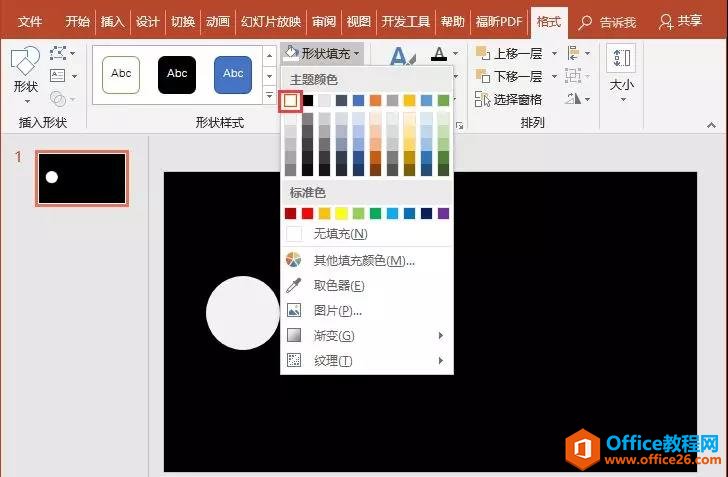Apply the black Abc shape style
Screen dimensions: 728x477
(x=177, y=74)
